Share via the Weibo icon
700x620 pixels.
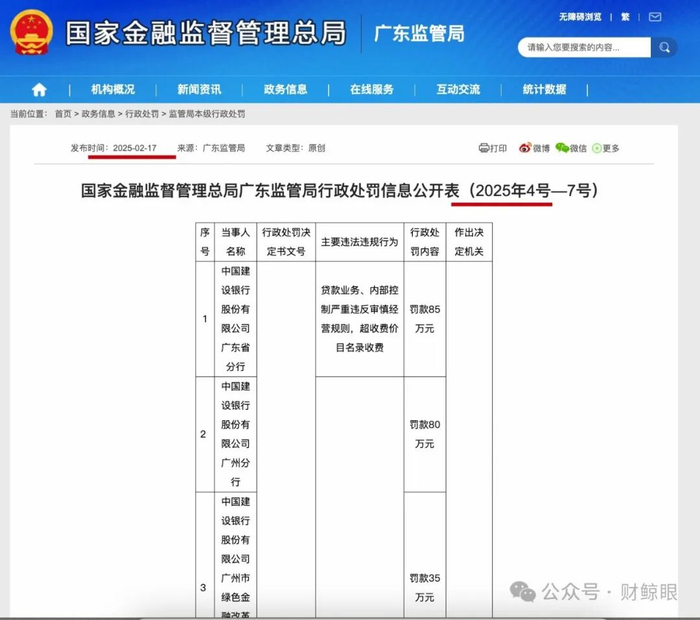coord(525,148)
